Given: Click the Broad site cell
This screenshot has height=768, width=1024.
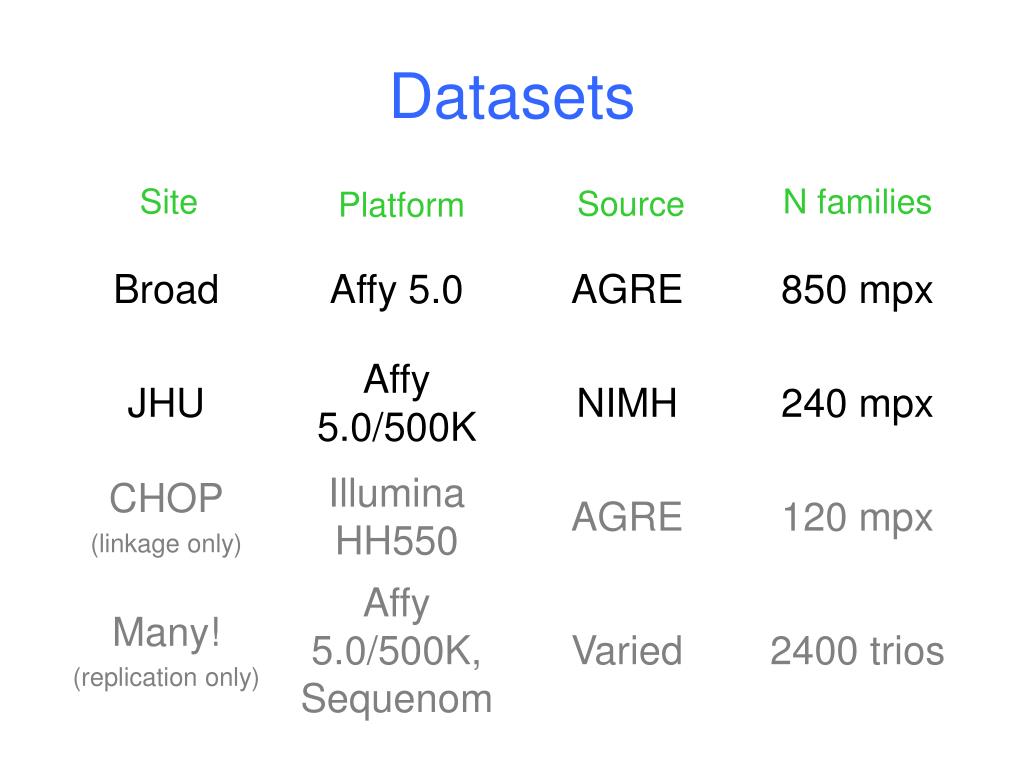Looking at the screenshot, I should [x=166, y=289].
